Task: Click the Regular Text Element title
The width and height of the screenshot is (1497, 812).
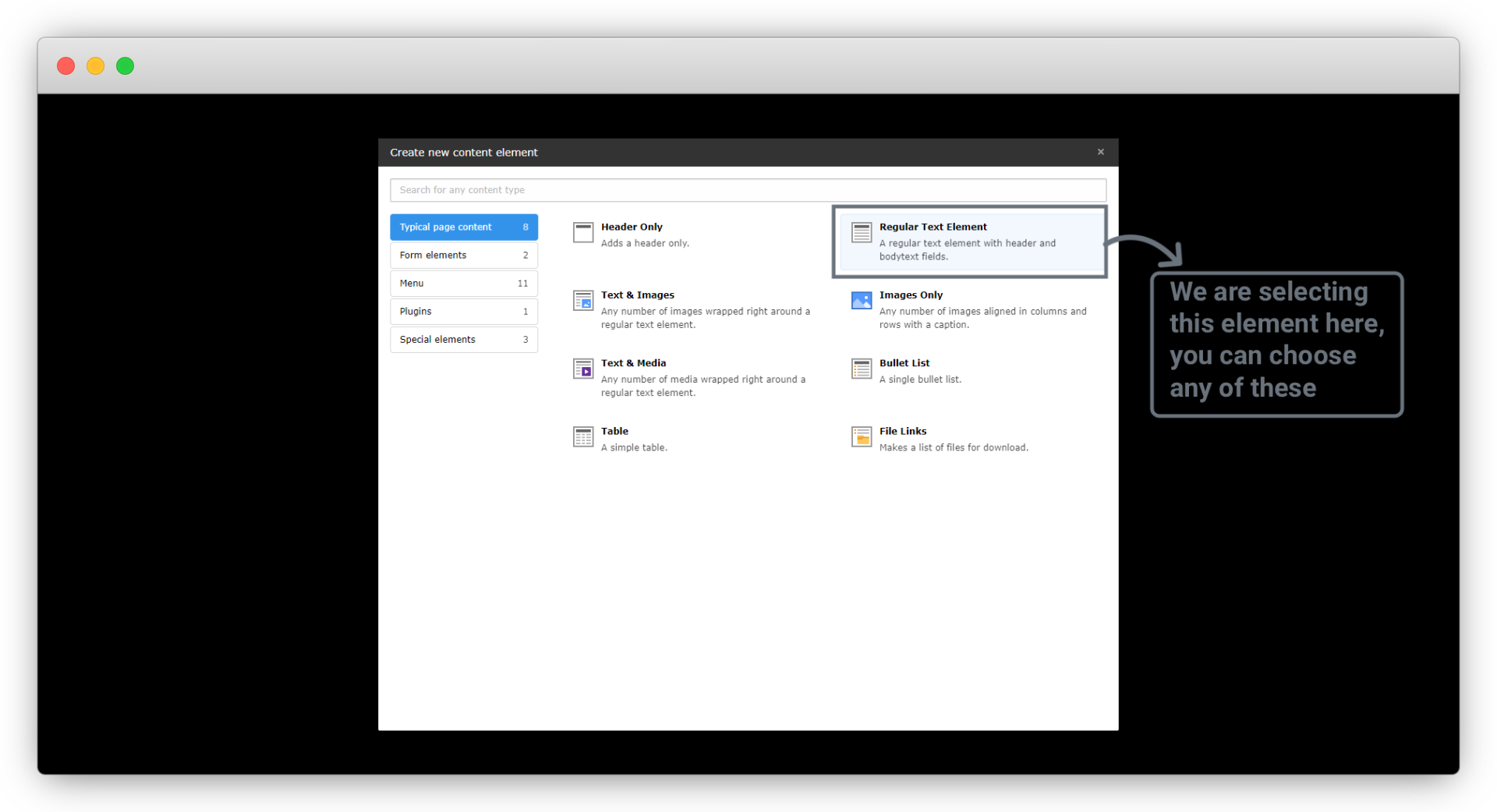Action: [x=933, y=227]
